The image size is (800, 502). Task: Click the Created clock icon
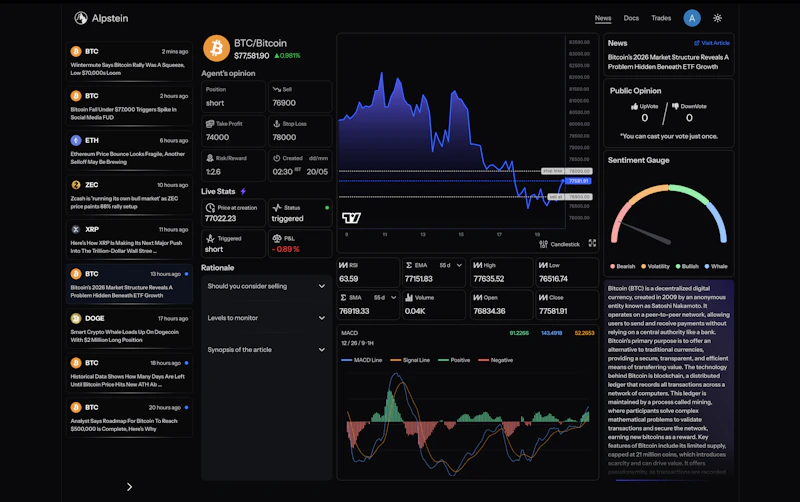277,158
